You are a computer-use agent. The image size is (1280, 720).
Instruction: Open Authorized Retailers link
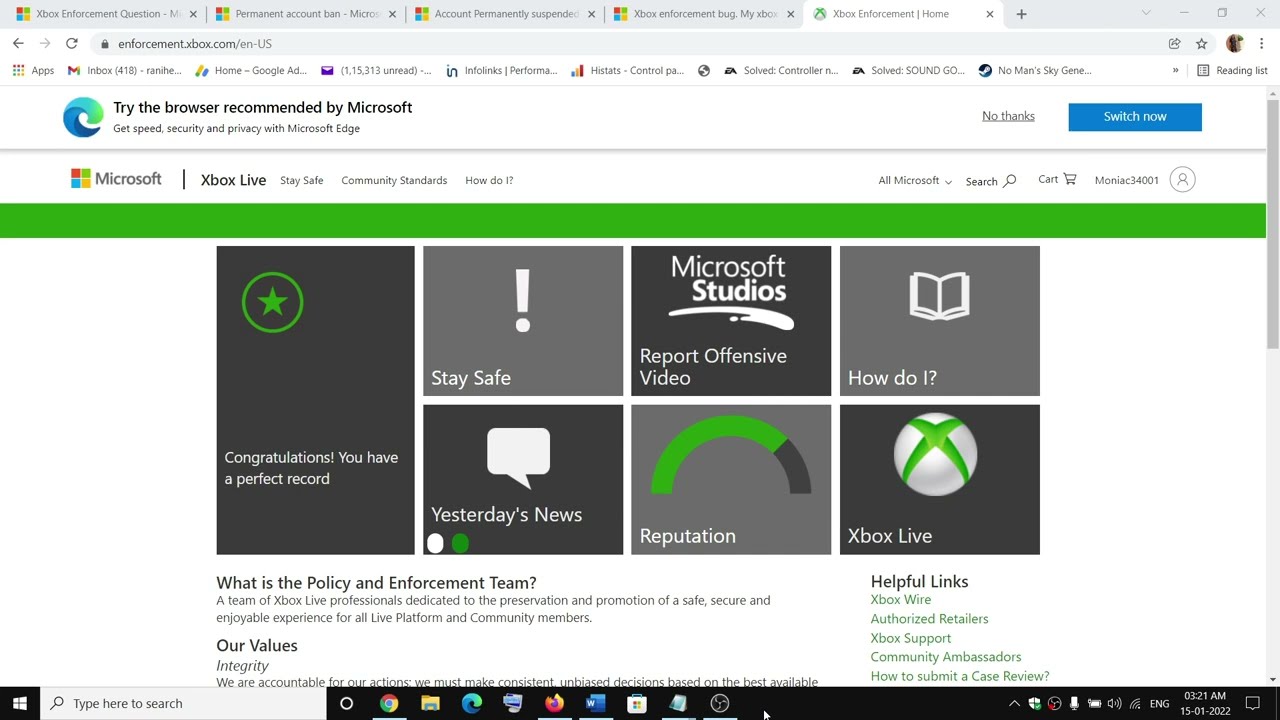pos(929,618)
